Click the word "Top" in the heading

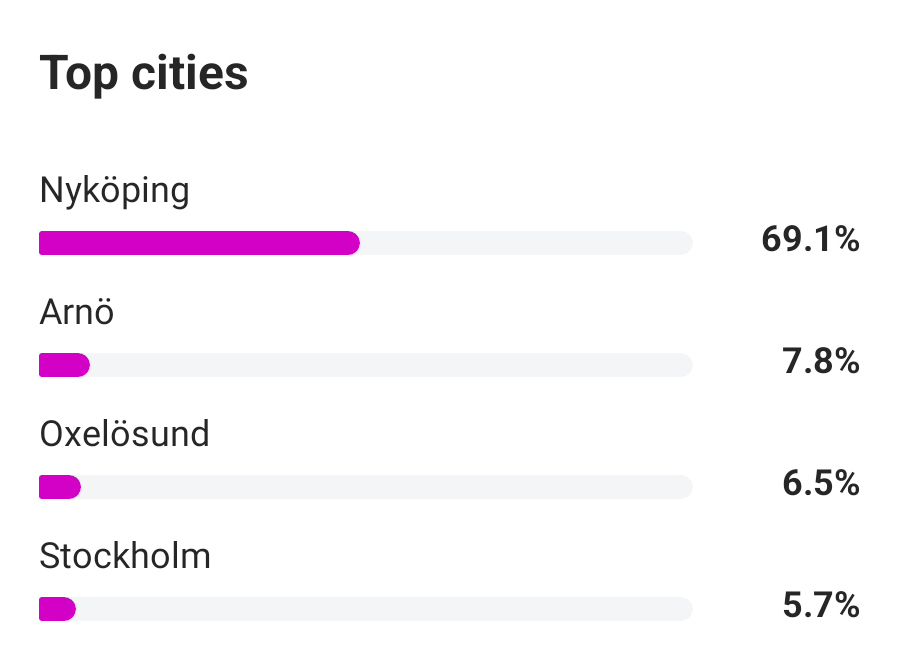pyautogui.click(x=78, y=75)
